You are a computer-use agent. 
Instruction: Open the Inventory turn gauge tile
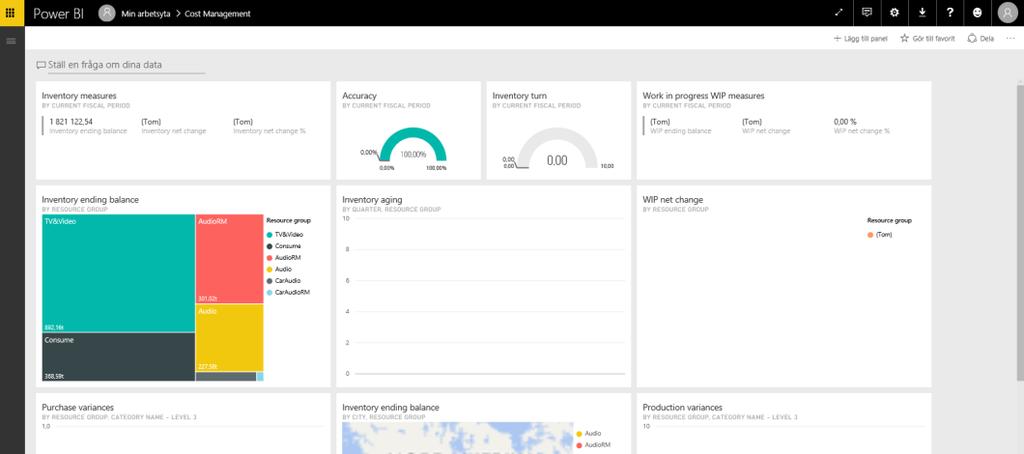[558, 131]
